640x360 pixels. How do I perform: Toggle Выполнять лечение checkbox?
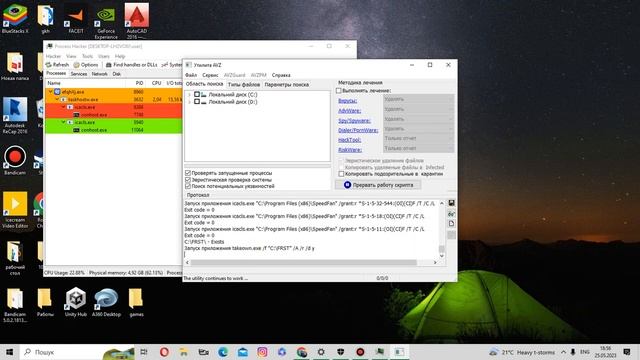[338, 91]
